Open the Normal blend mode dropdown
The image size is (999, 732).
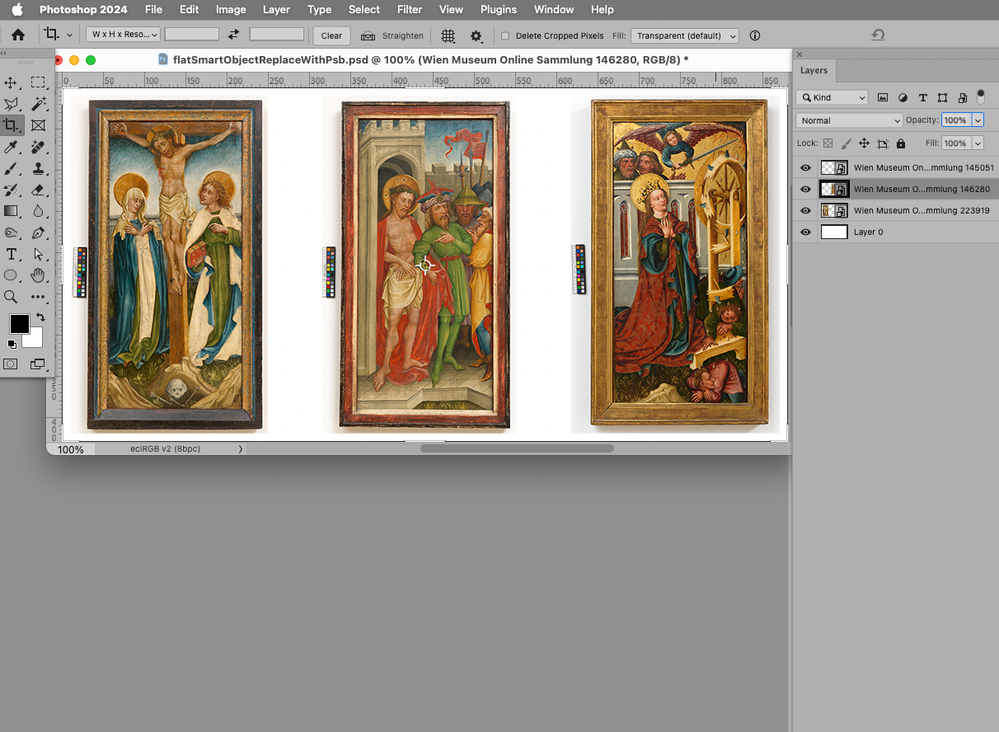[849, 120]
